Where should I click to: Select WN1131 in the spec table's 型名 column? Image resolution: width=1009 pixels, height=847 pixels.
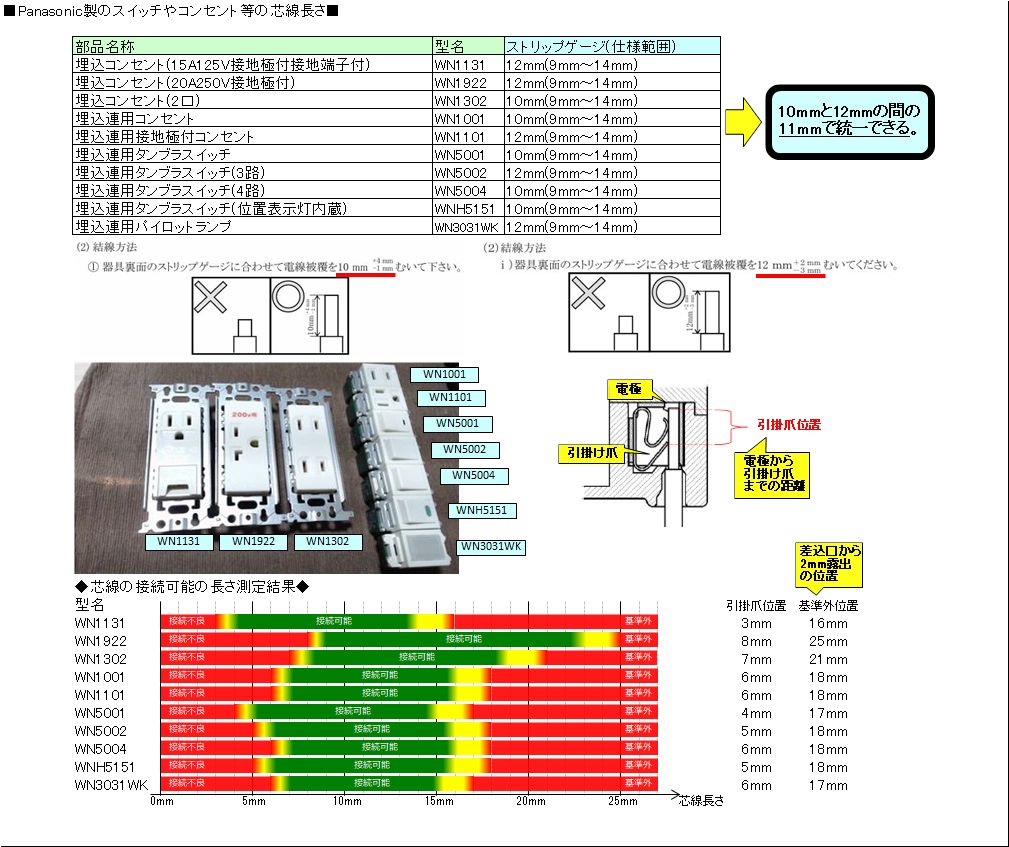click(x=468, y=64)
